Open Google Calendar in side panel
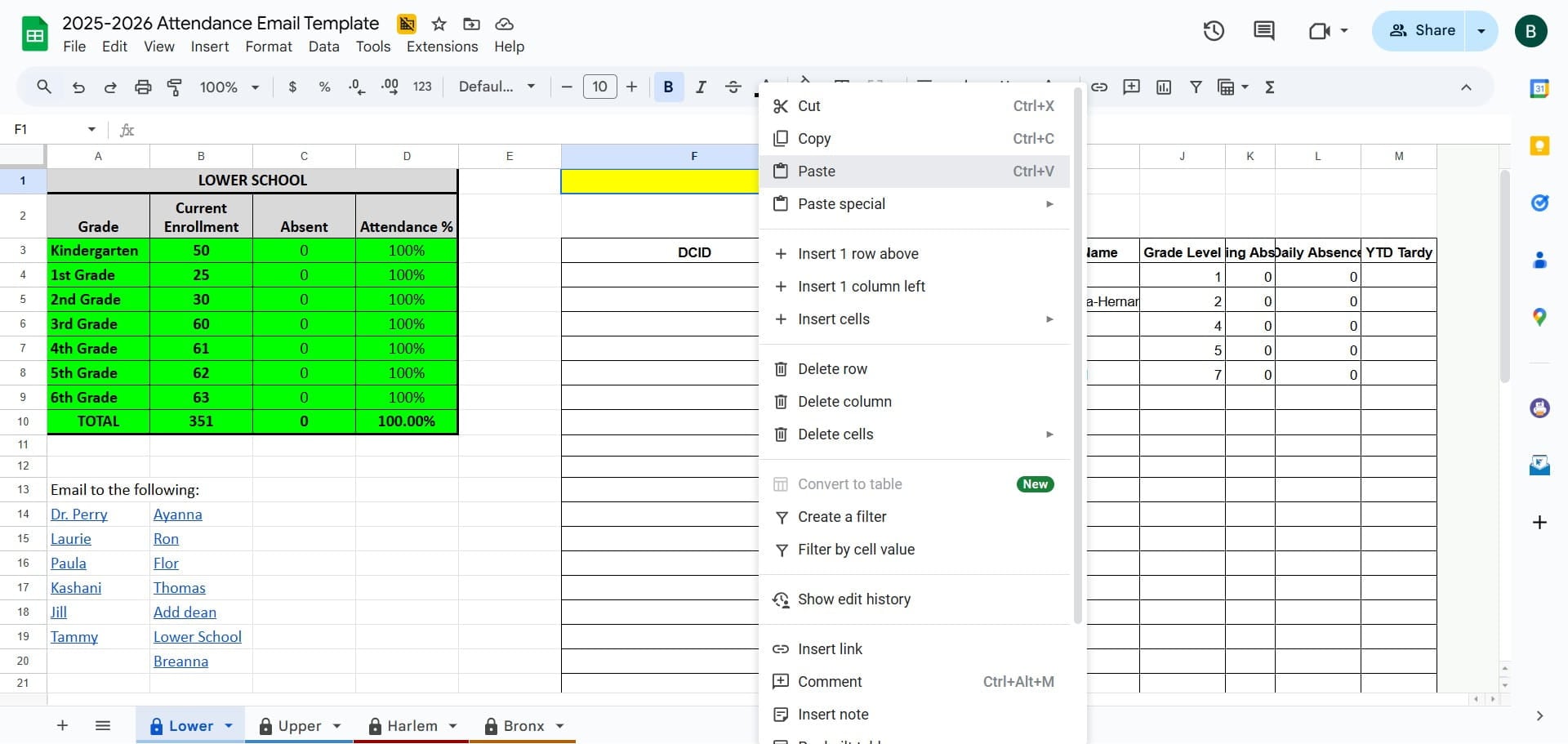Screen dimensions: 1568x744 [x=1539, y=89]
